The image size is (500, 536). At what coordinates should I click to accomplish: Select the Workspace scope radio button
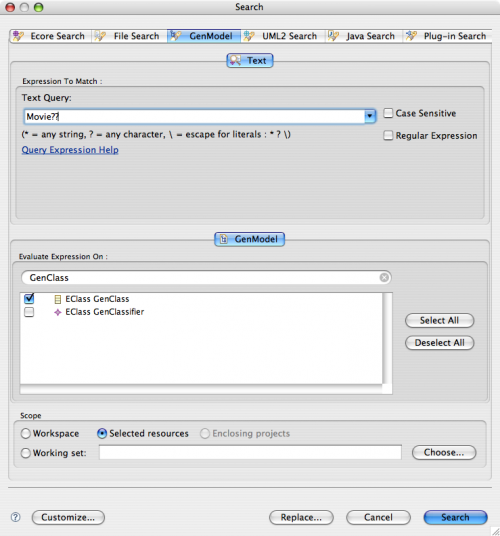tap(26, 433)
